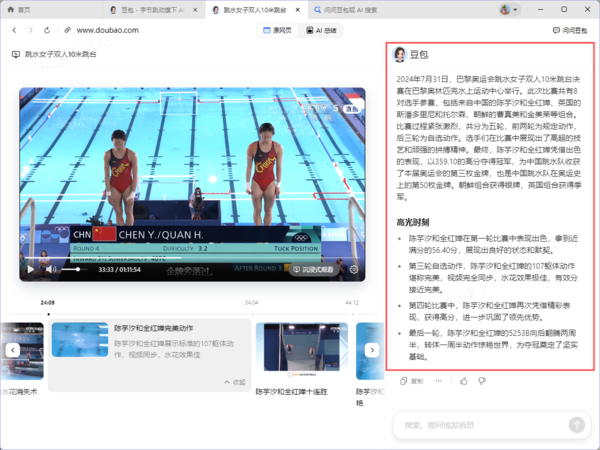Image resolution: width=600 pixels, height=450 pixels.
Task: Show next highlight clips with right chevron
Action: coord(372,350)
